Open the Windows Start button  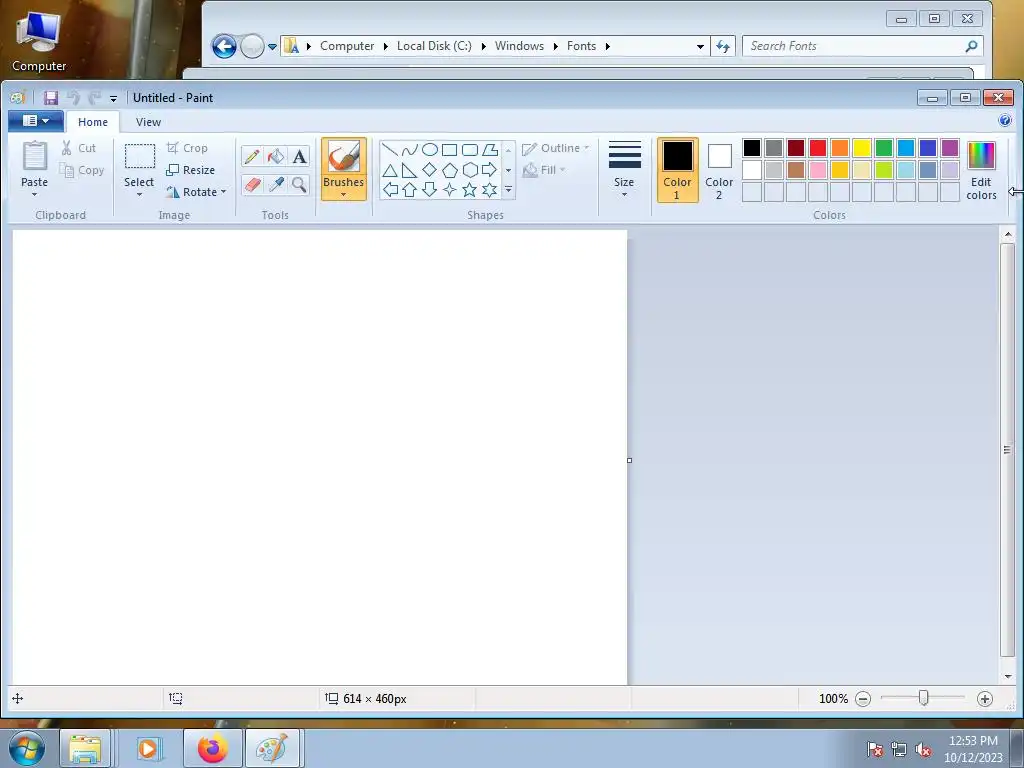tap(27, 748)
